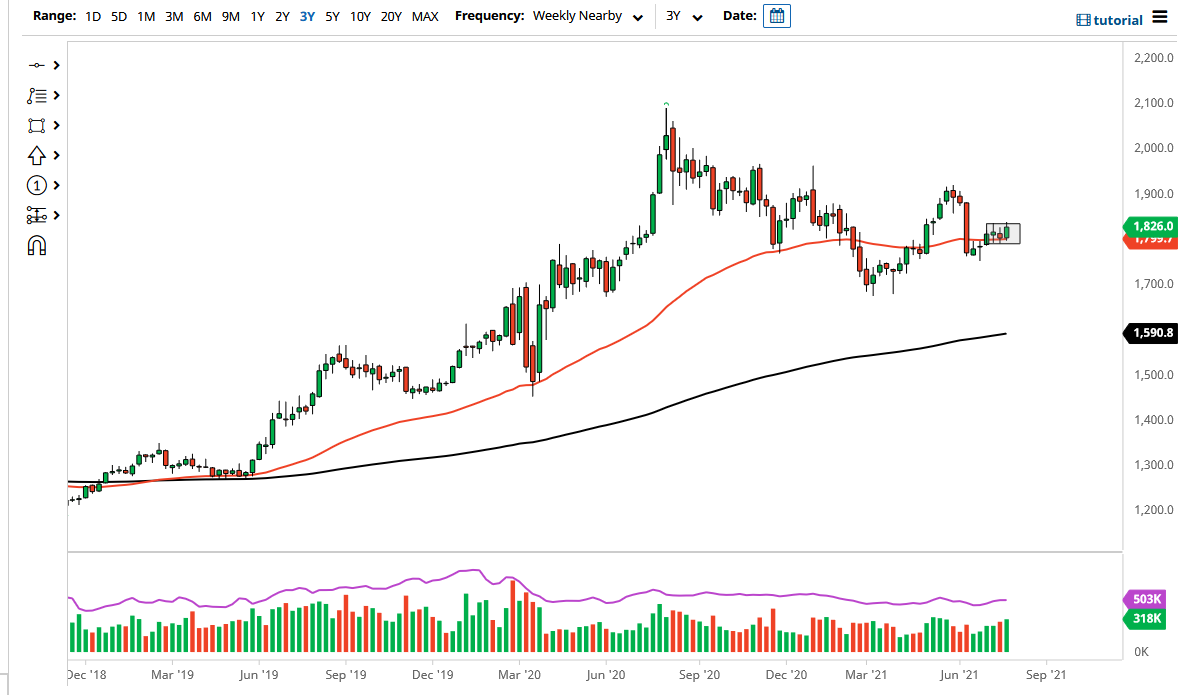This screenshot has height=695, width=1184.
Task: Select the numbered callout tool
Action: (x=38, y=185)
